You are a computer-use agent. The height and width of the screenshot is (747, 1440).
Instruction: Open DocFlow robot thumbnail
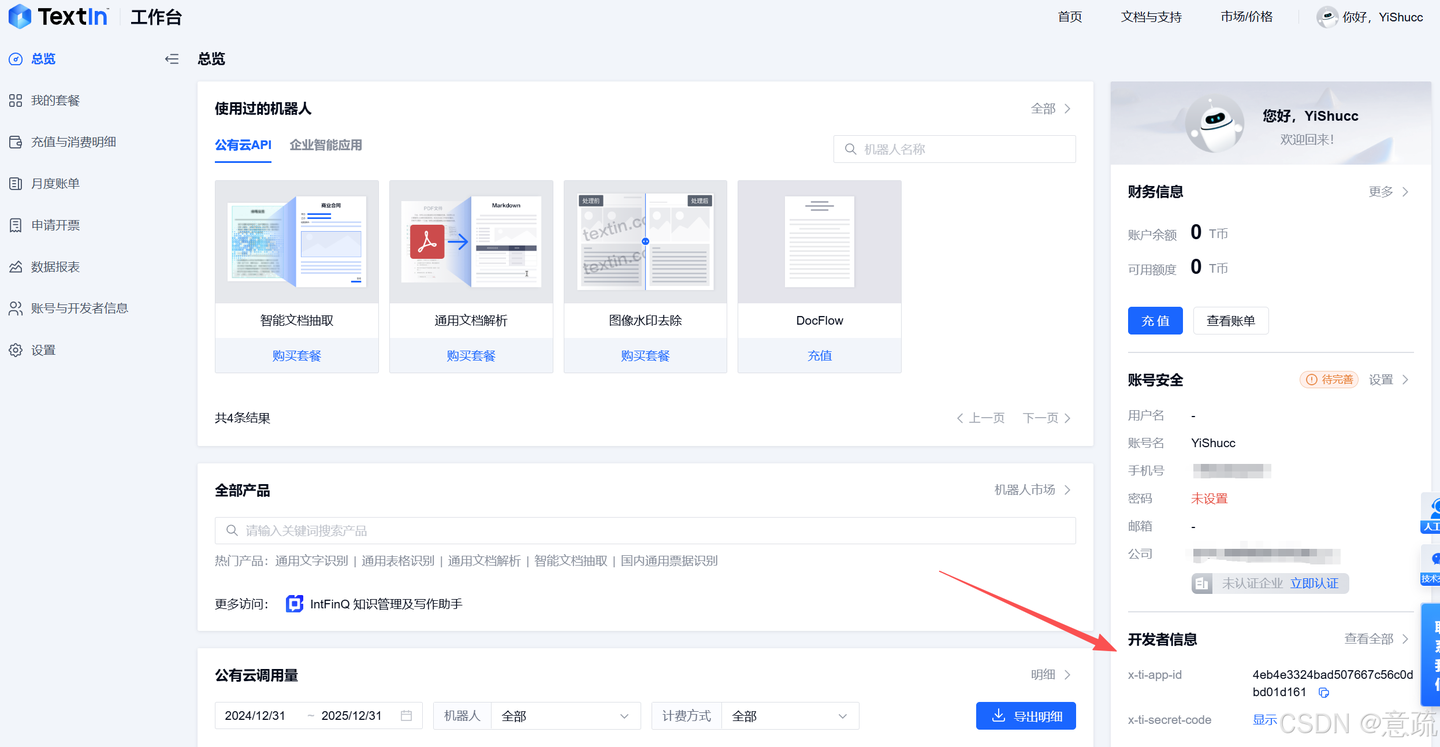tap(820, 242)
